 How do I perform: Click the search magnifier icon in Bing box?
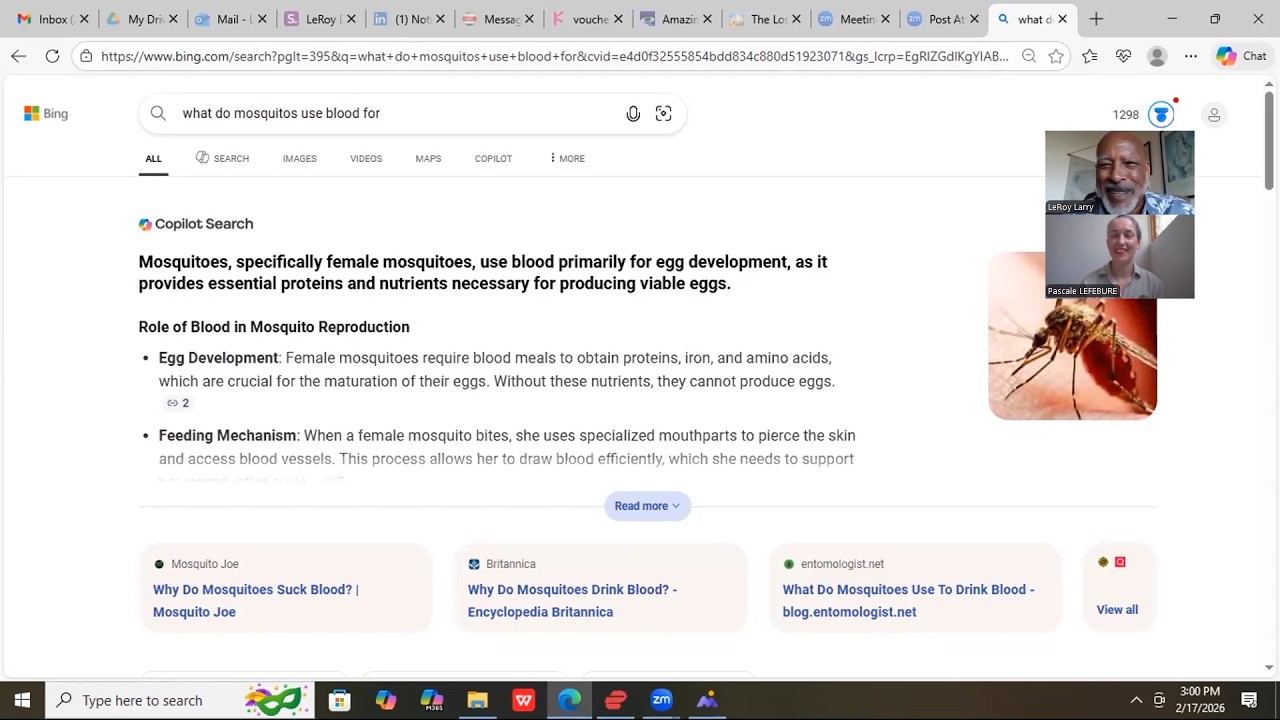coord(158,113)
